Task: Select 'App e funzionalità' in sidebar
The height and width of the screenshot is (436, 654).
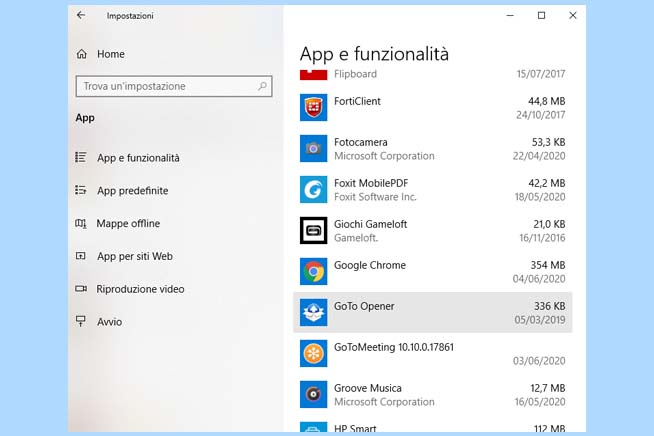Action: pos(138,158)
